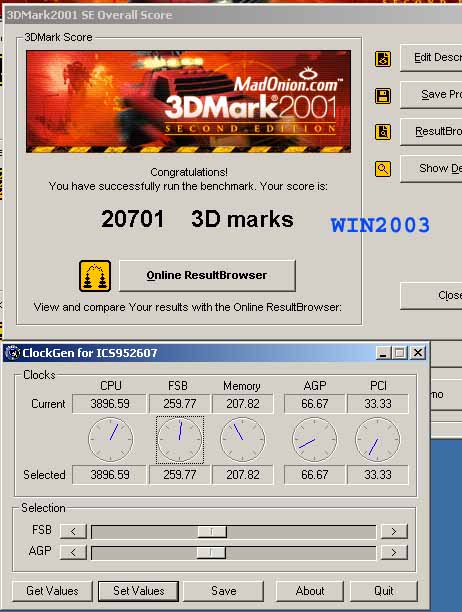Click the ClockGen title bar app icon
Image resolution: width=462 pixels, height=612 pixels.
[13, 352]
